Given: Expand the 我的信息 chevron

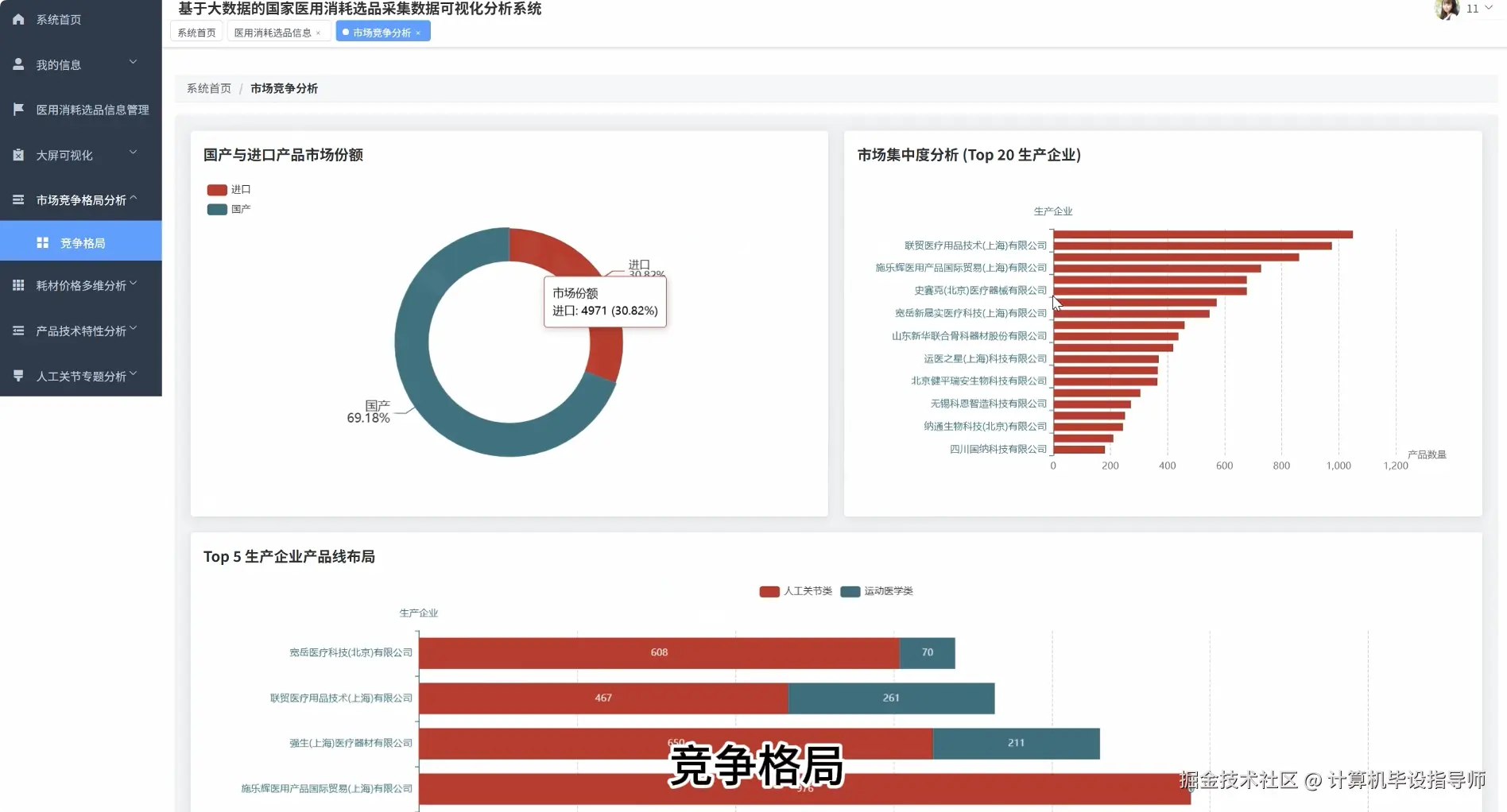Looking at the screenshot, I should coord(133,62).
